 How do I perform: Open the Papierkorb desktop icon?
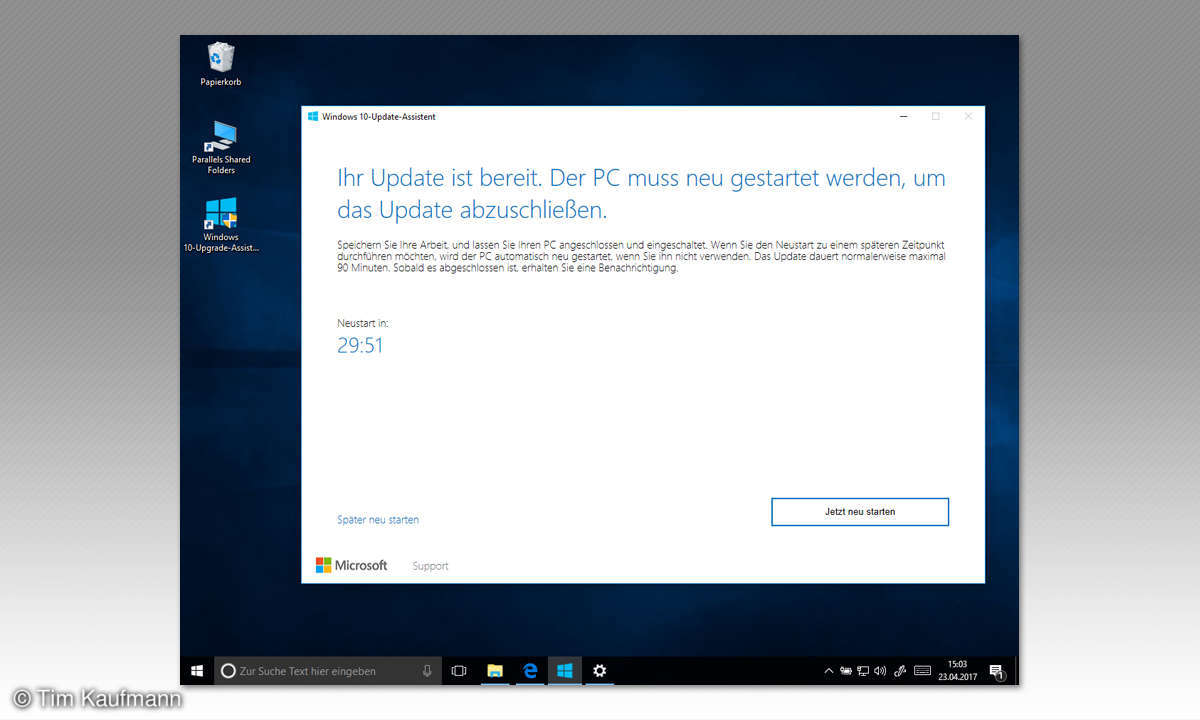[221, 65]
